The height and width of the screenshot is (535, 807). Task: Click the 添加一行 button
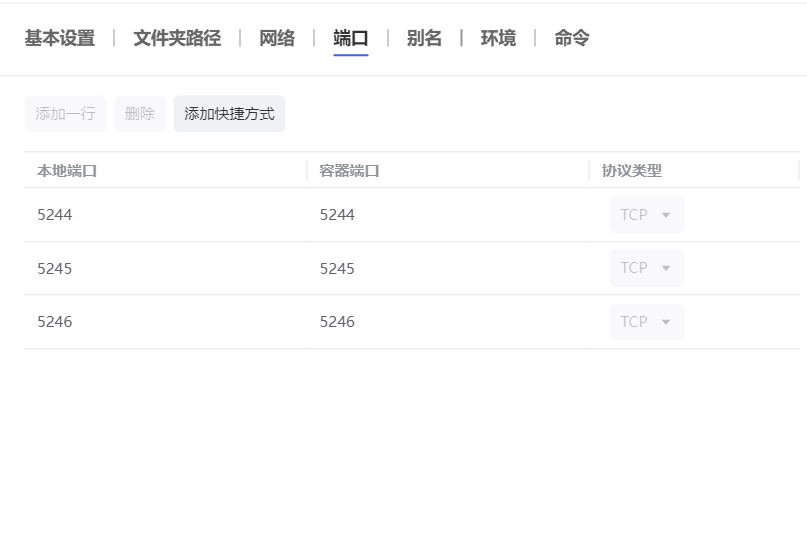point(65,114)
